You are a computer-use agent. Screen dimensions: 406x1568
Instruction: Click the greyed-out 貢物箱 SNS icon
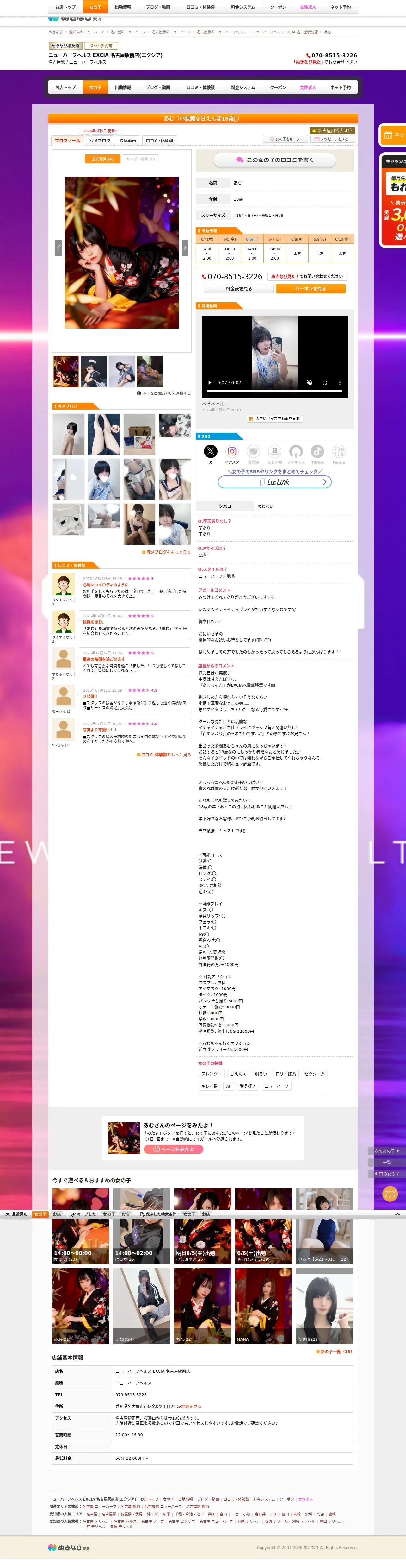[254, 451]
